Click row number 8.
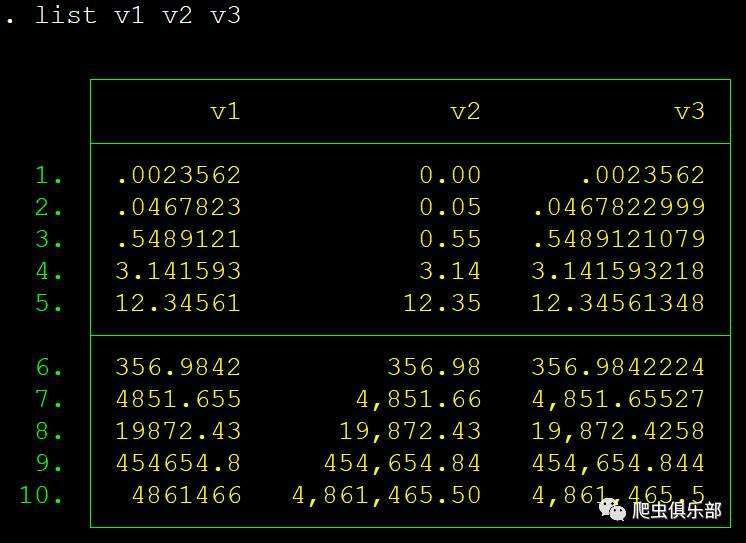The width and height of the screenshot is (746, 543). (x=49, y=431)
